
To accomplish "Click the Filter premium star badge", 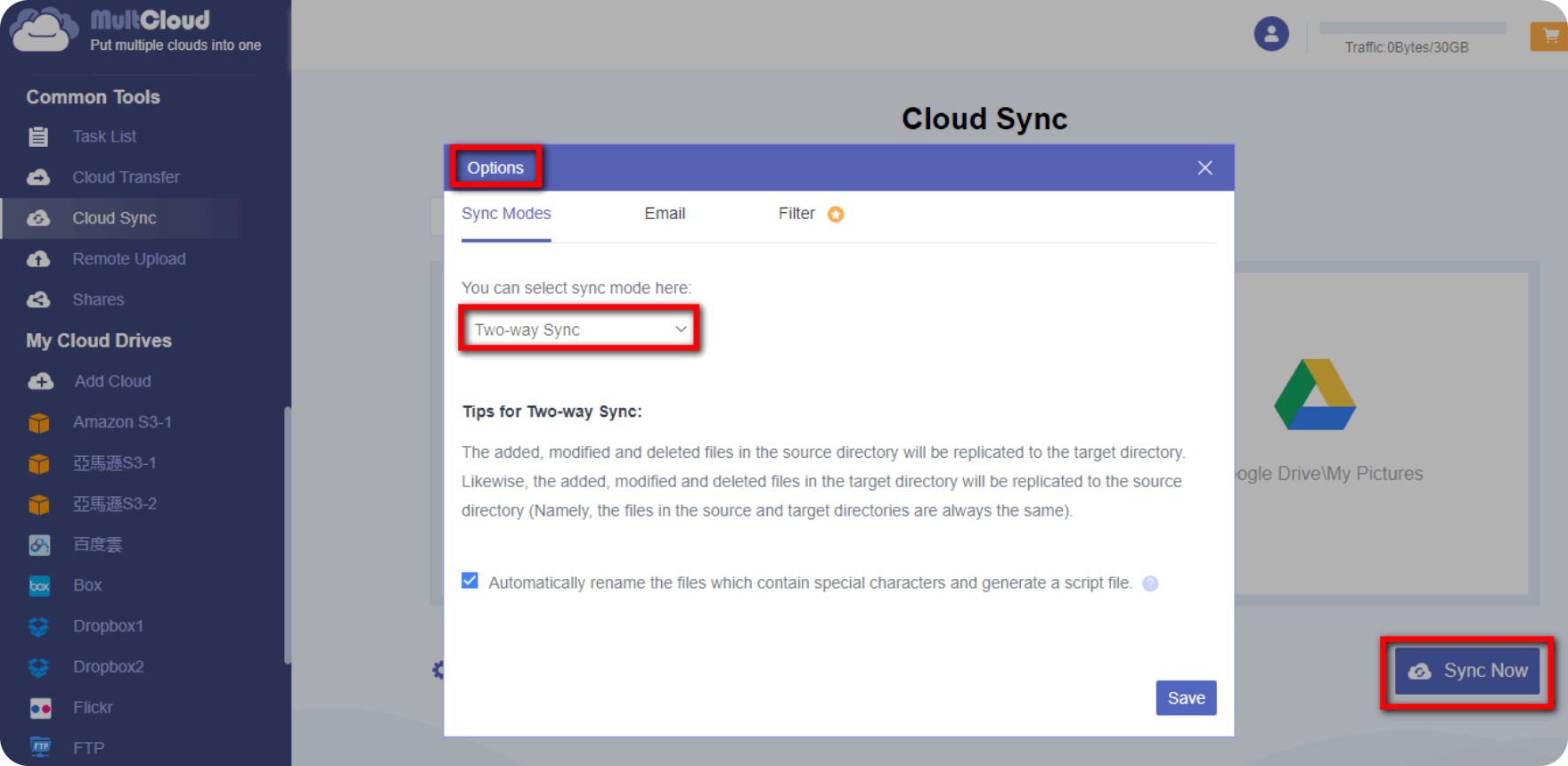I will point(836,214).
